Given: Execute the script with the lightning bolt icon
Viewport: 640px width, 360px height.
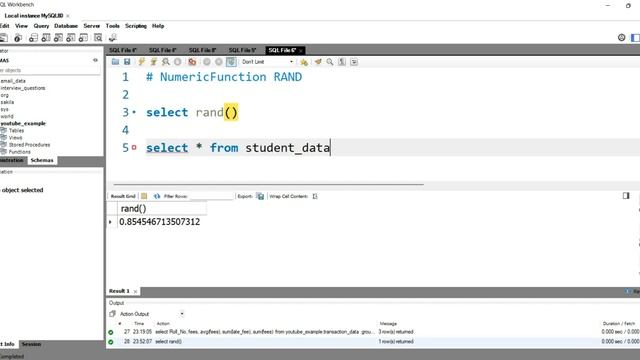Looking at the screenshot, I should point(141,62).
